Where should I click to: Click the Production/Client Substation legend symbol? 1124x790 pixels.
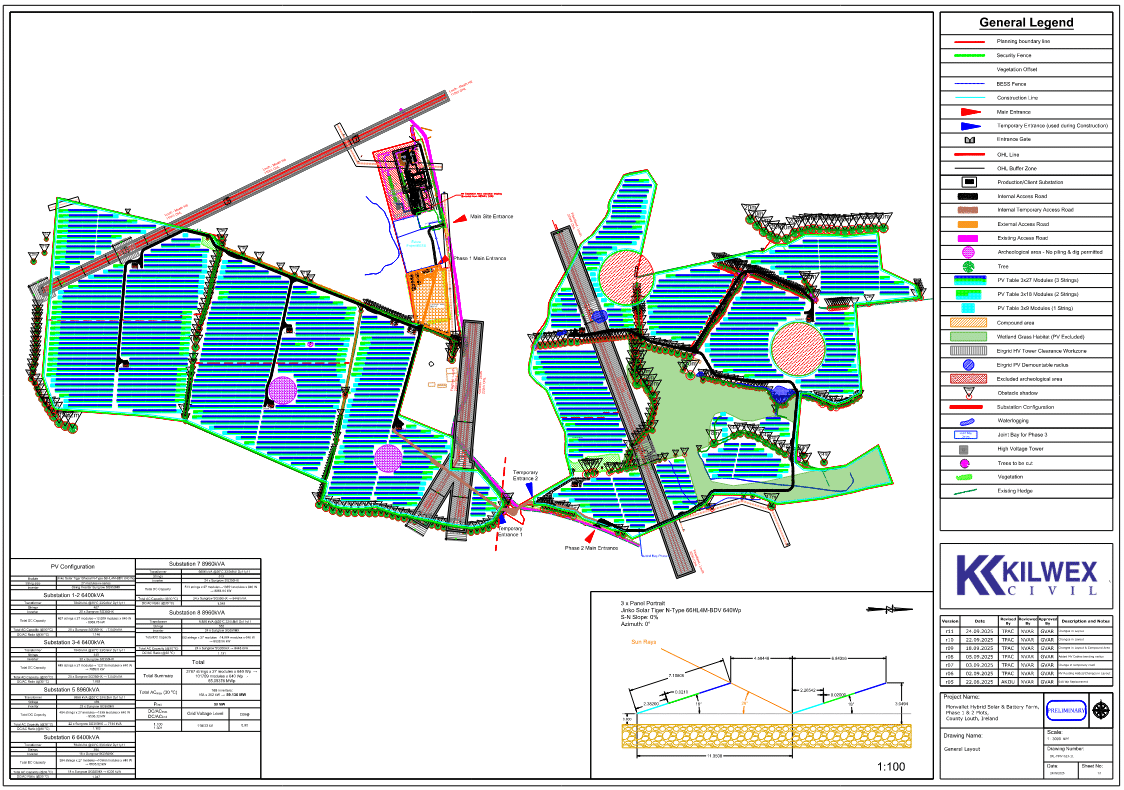tap(967, 182)
